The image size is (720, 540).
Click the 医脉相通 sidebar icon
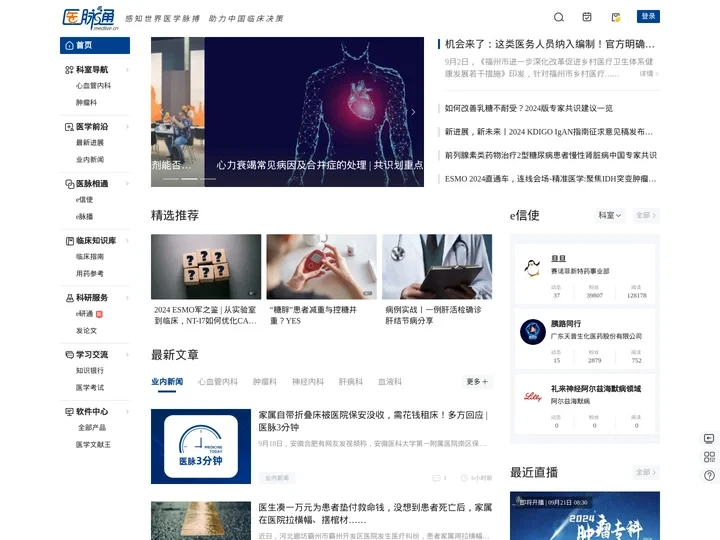point(69,184)
